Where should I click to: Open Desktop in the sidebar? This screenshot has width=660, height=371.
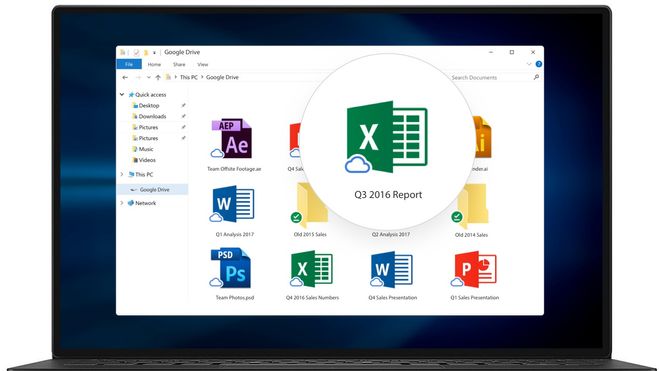[x=146, y=106]
